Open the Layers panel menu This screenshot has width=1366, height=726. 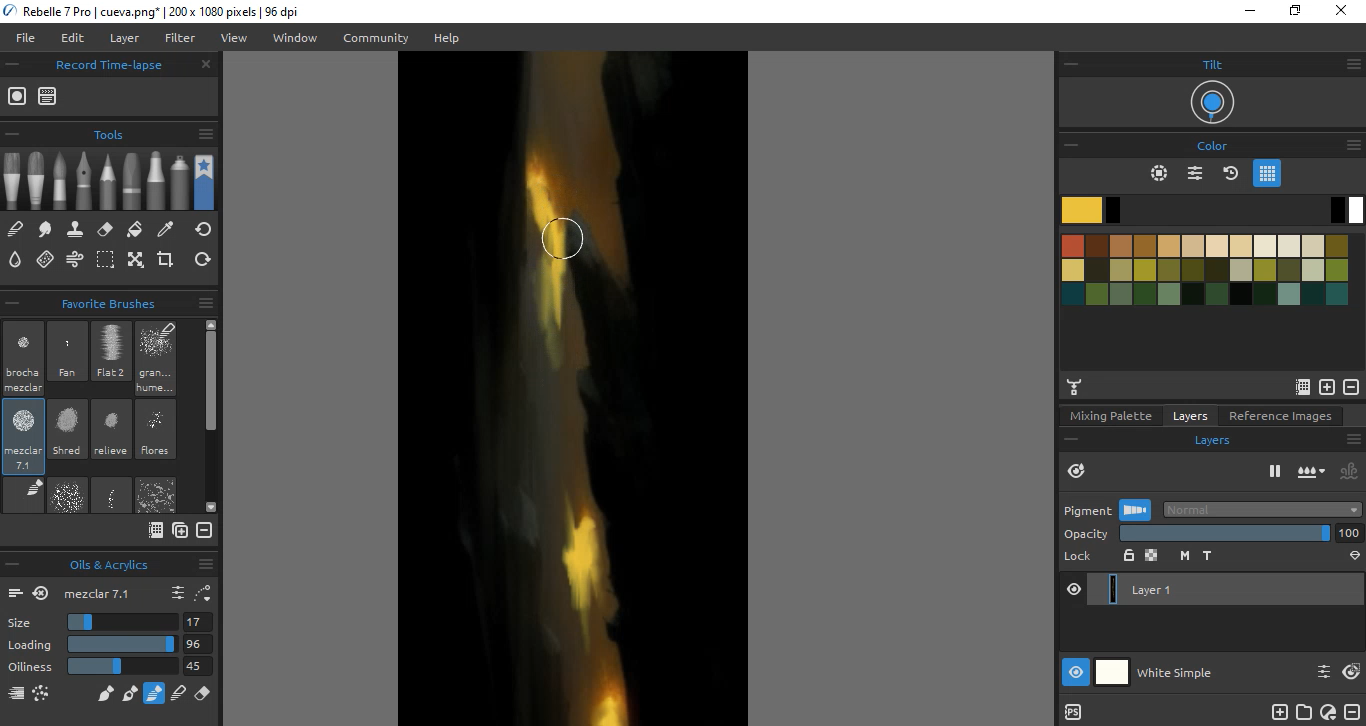pyautogui.click(x=1355, y=439)
